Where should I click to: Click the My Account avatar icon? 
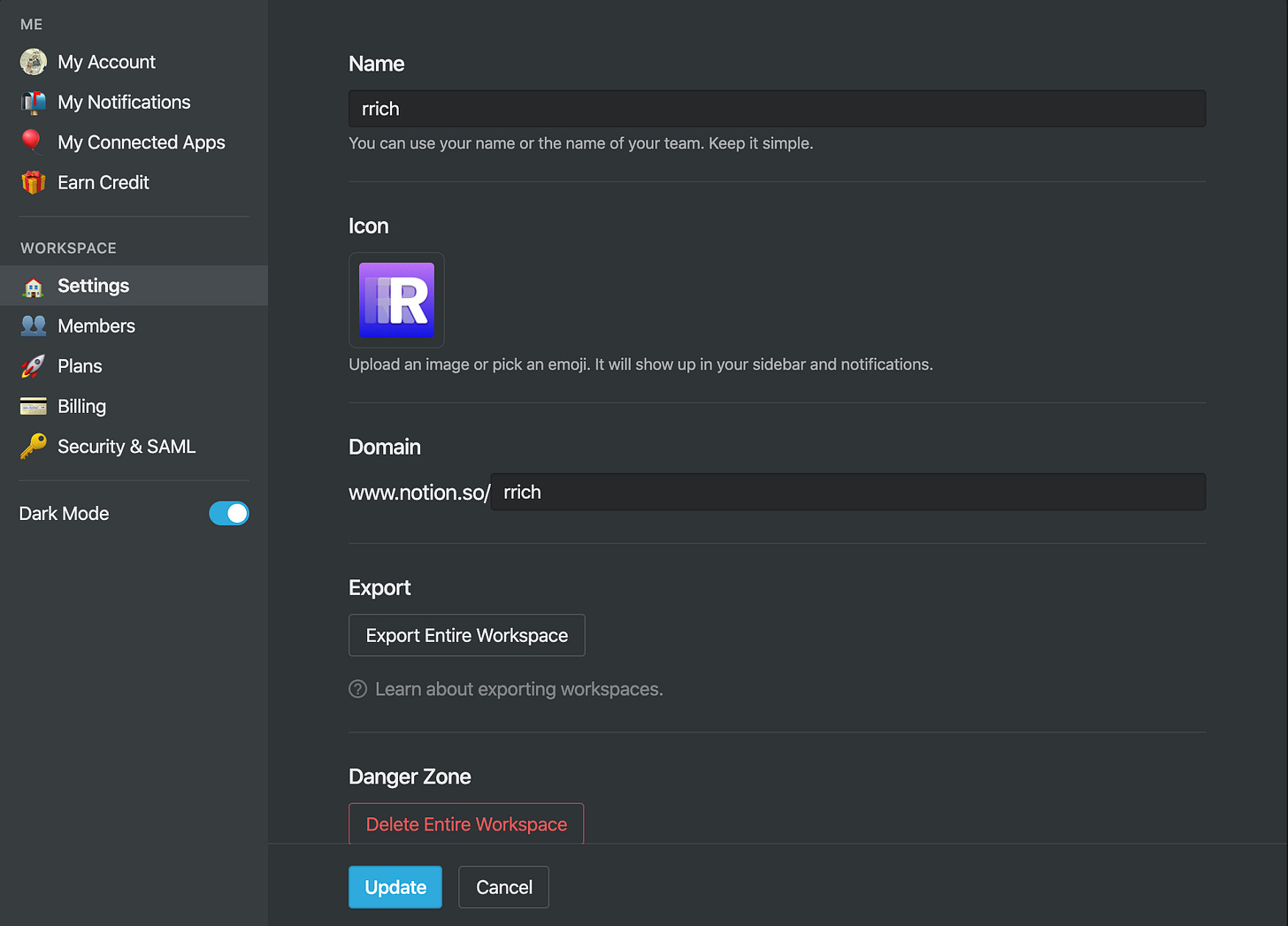[x=34, y=62]
